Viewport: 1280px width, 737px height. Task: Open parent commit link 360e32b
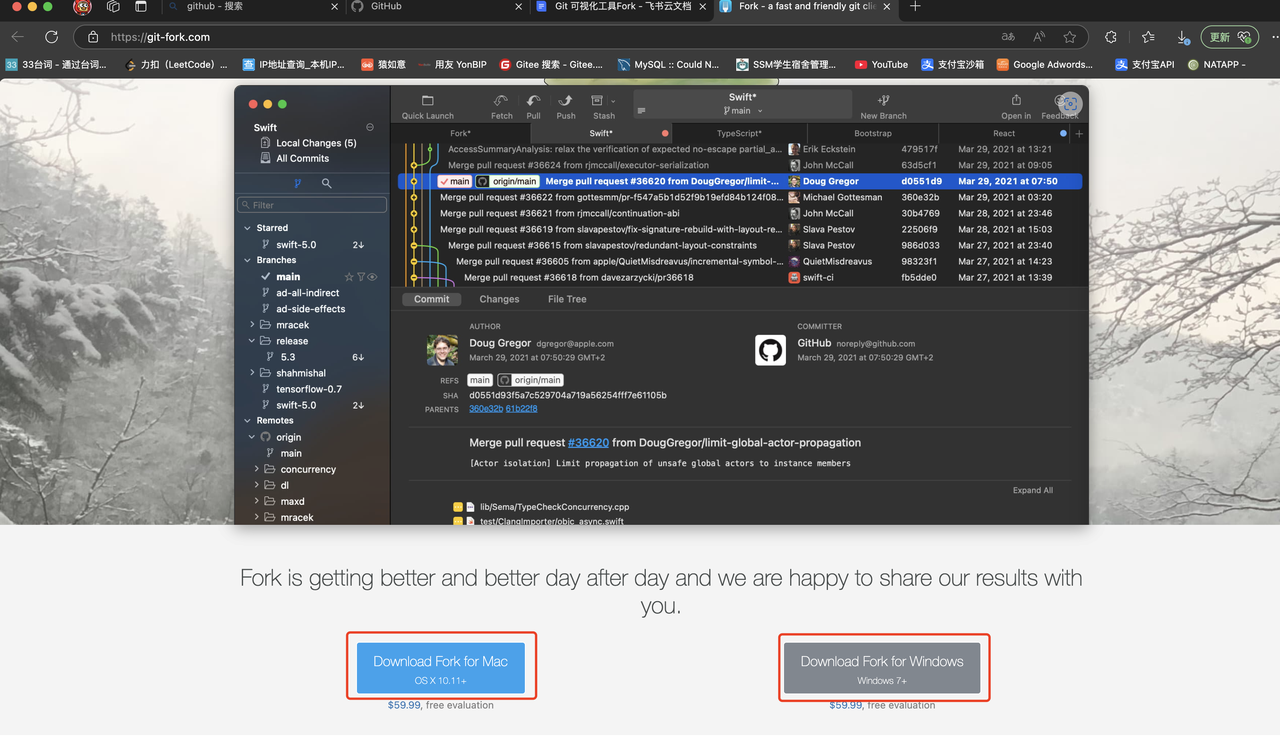[486, 409]
